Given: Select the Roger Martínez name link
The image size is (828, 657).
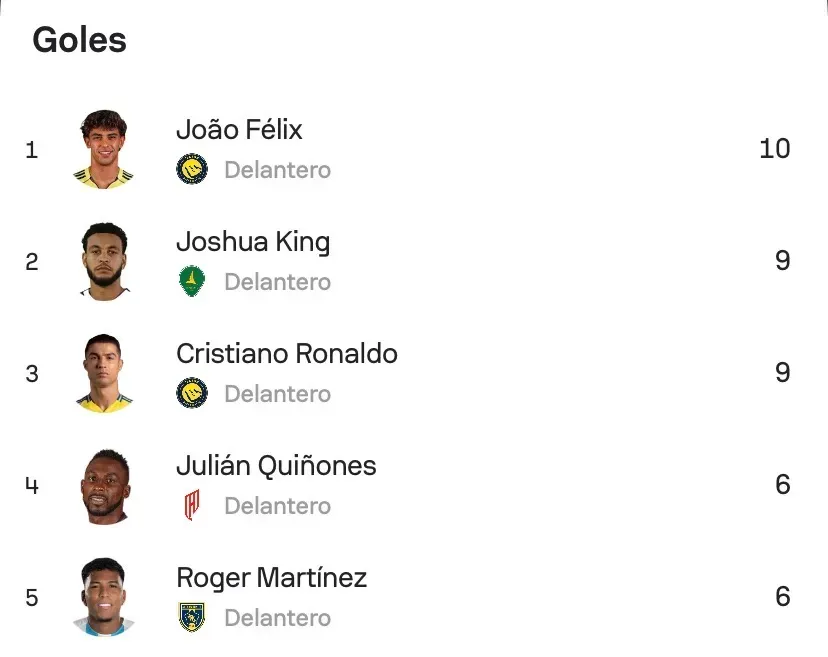Looking at the screenshot, I should point(271,578).
